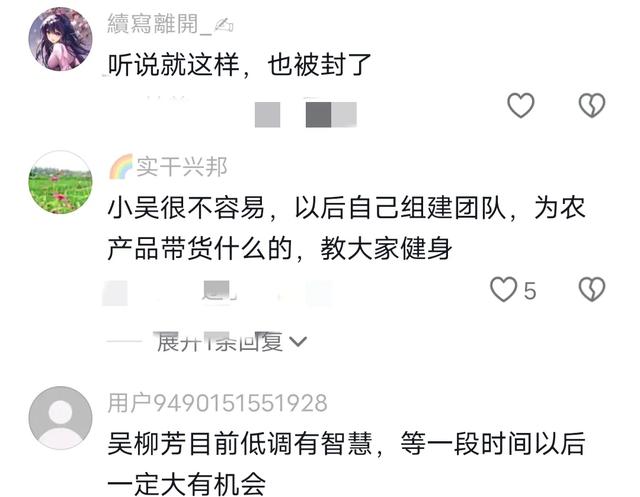Dislike the 听说就这样 comment with broken heart

pos(592,105)
